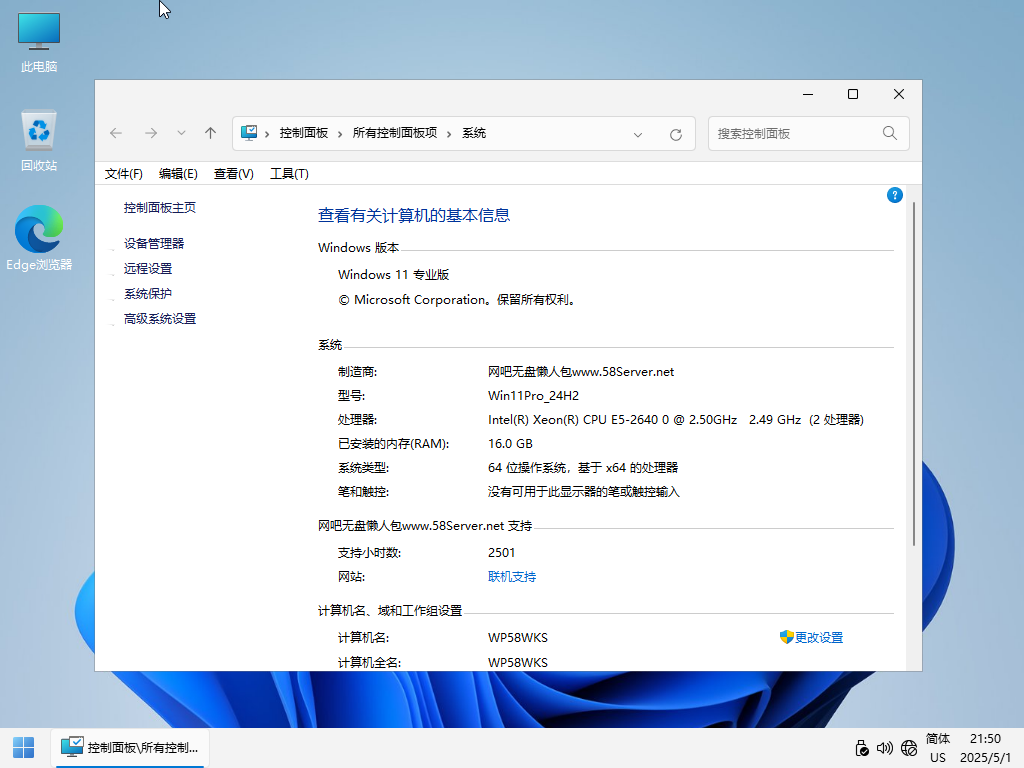Minimize the system window

808,95
